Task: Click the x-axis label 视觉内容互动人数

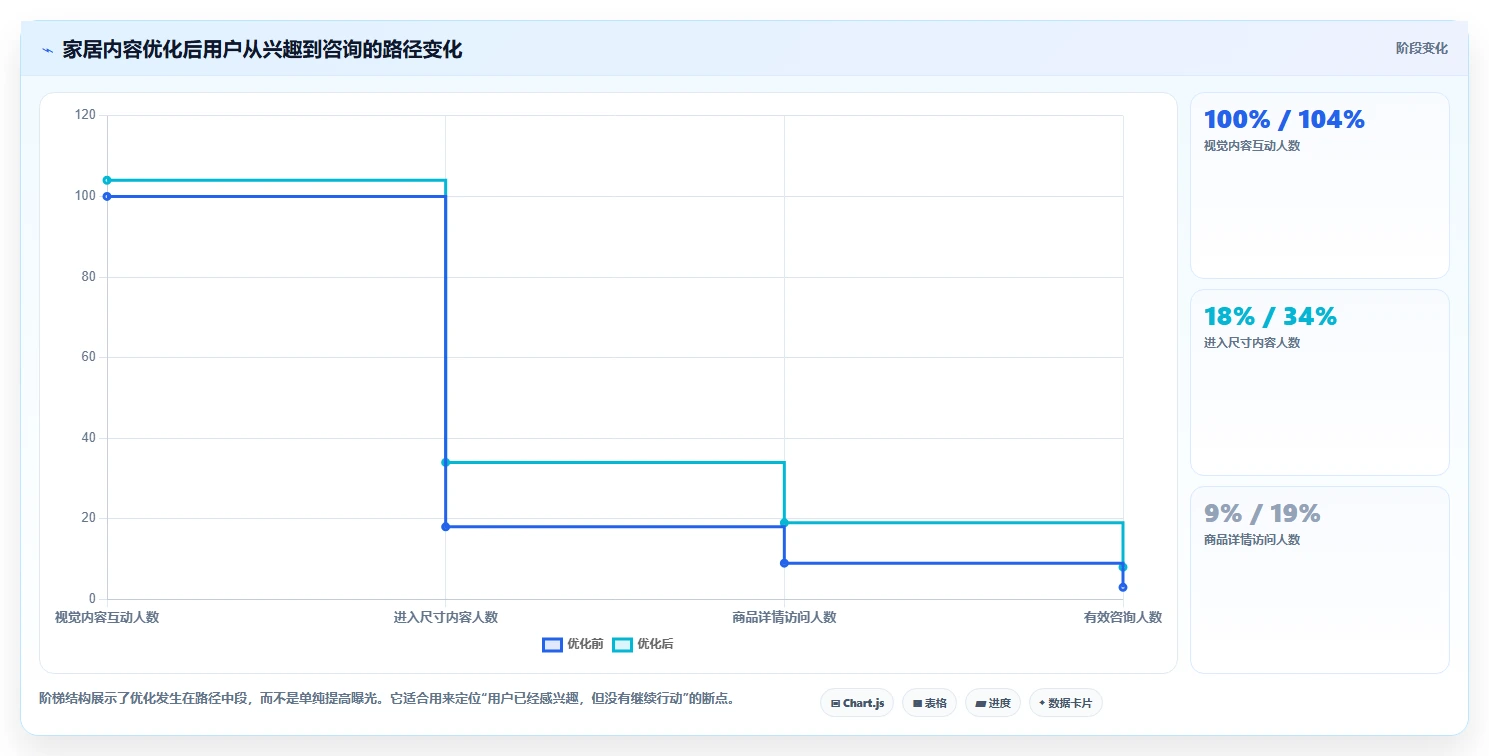Action: [107, 617]
